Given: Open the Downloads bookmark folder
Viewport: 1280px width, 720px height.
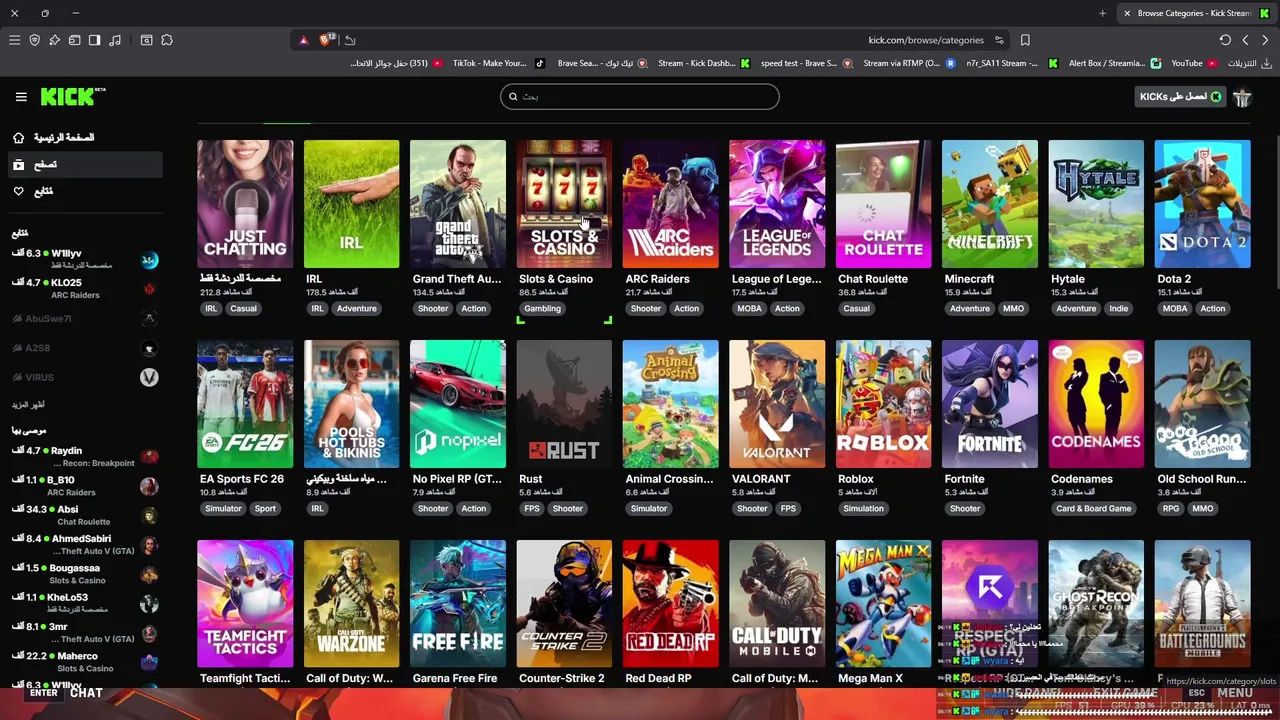Looking at the screenshot, I should (x=1249, y=63).
